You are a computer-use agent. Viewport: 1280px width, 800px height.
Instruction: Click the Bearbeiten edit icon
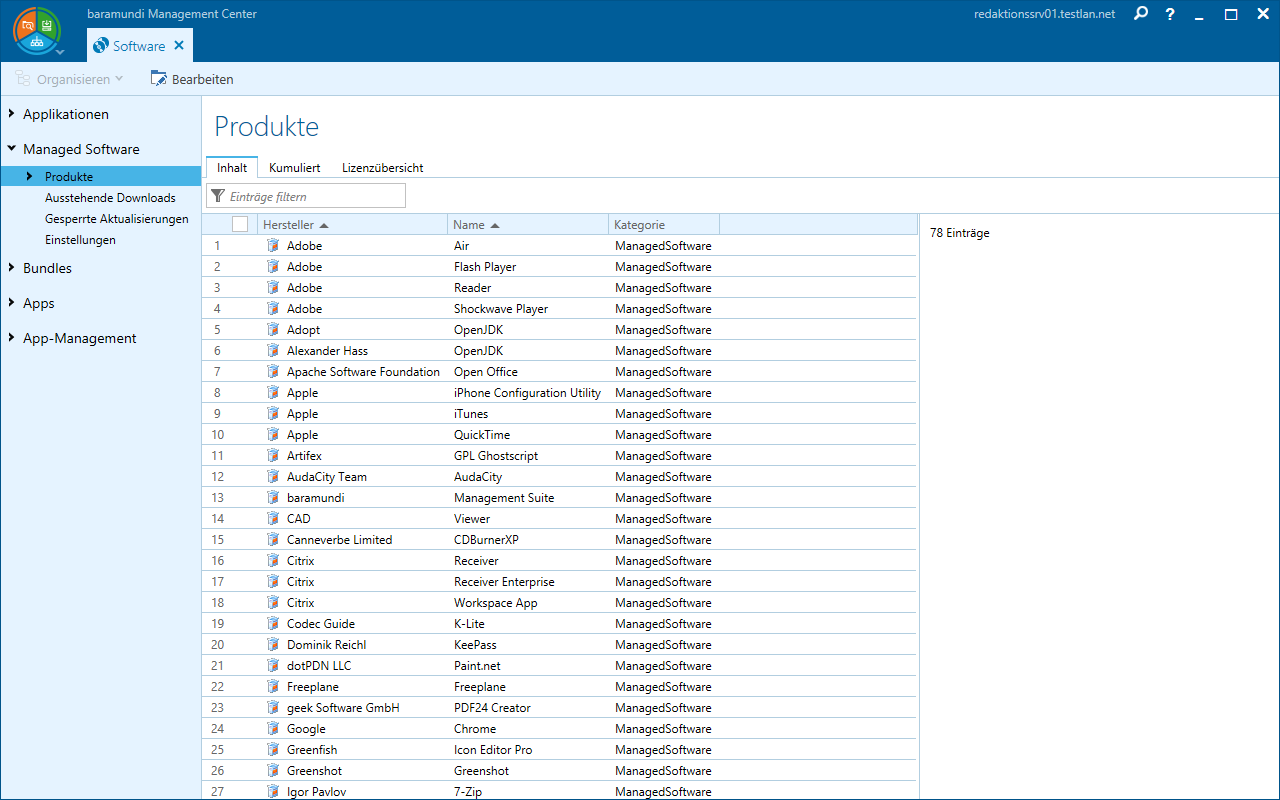click(158, 78)
